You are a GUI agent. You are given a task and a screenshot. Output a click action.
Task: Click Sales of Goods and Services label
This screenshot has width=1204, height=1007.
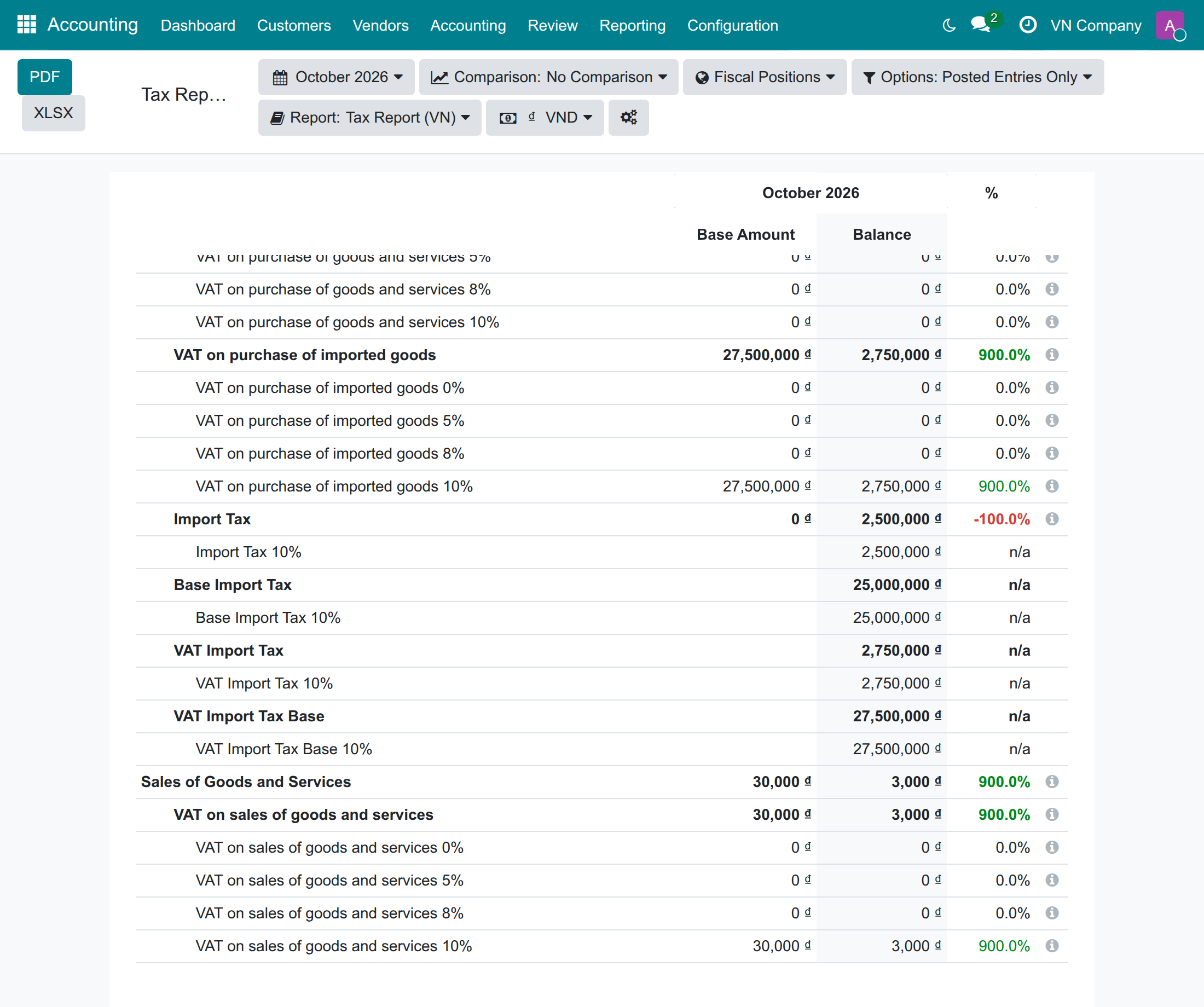coord(245,782)
